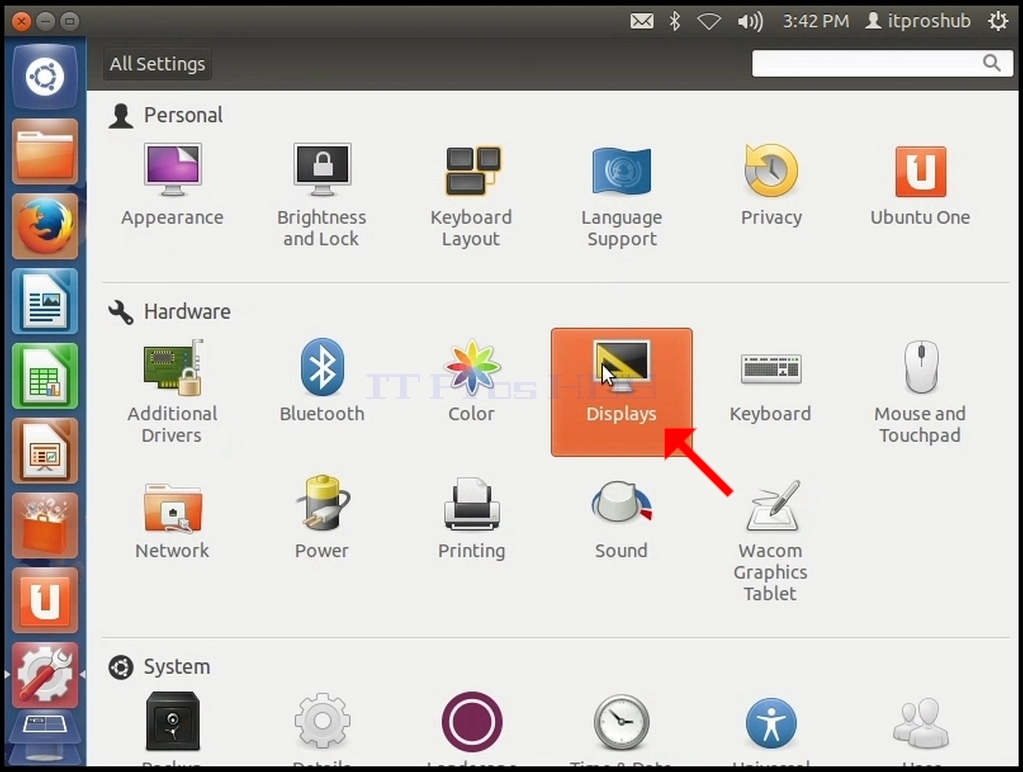1023x772 pixels.
Task: Click the settings search field
Action: (x=882, y=63)
